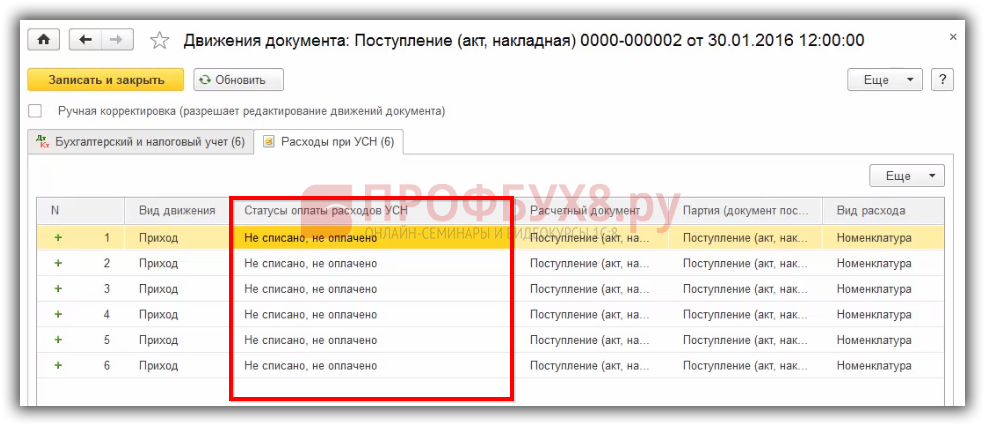Viewport: 985px width, 426px height.
Task: Click the green plus icon in row 1
Action: coord(57,238)
